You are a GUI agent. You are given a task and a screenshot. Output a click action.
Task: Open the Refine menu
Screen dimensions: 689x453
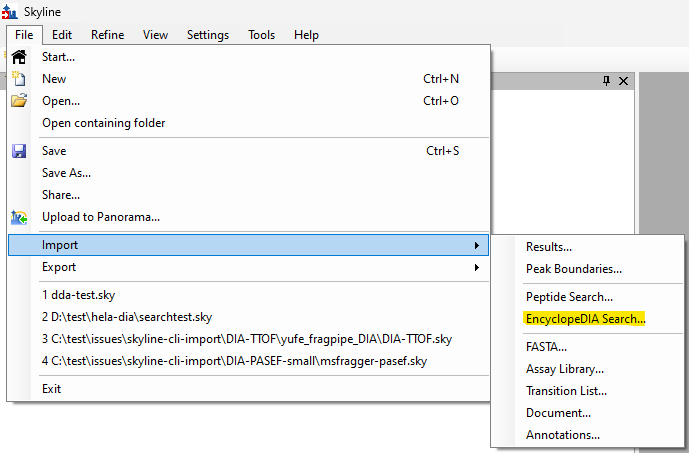(107, 35)
